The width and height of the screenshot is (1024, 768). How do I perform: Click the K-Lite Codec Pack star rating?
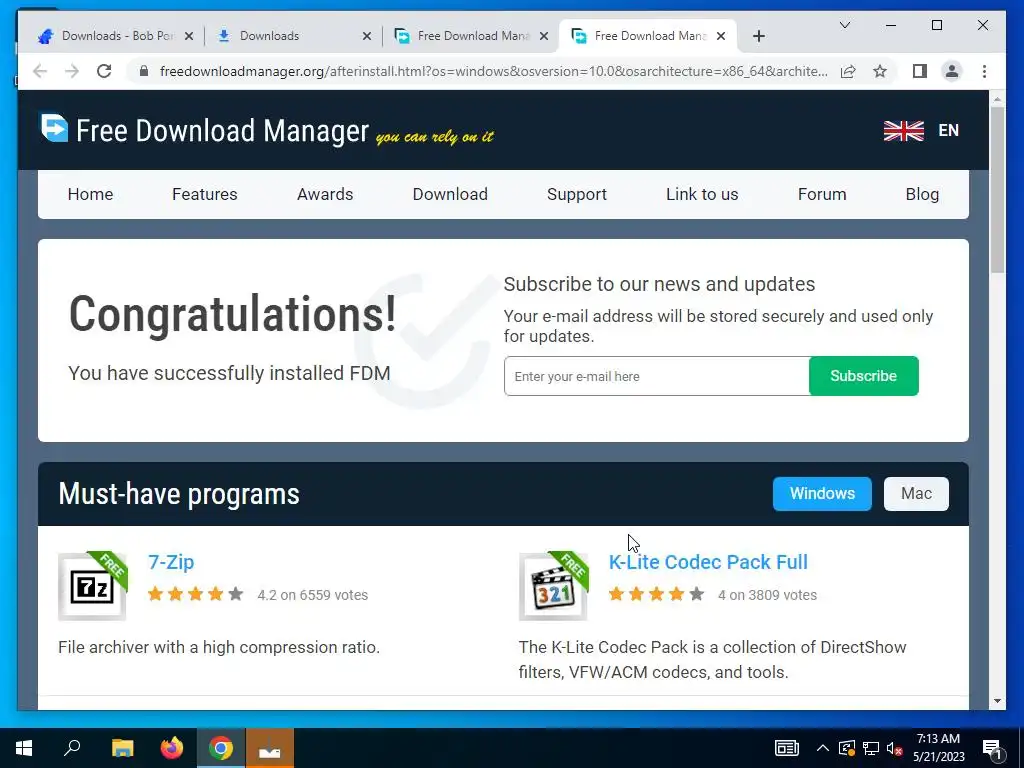click(x=656, y=594)
